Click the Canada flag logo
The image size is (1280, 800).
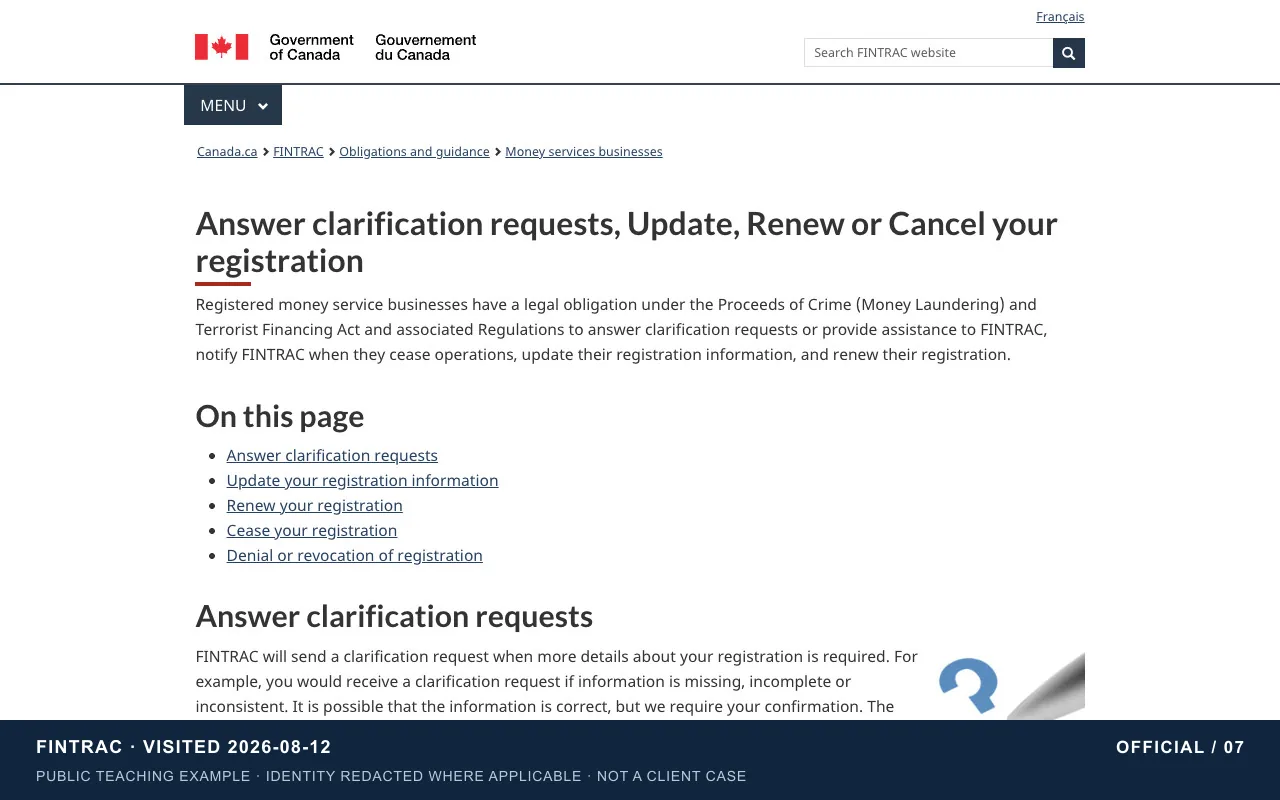[x=221, y=47]
